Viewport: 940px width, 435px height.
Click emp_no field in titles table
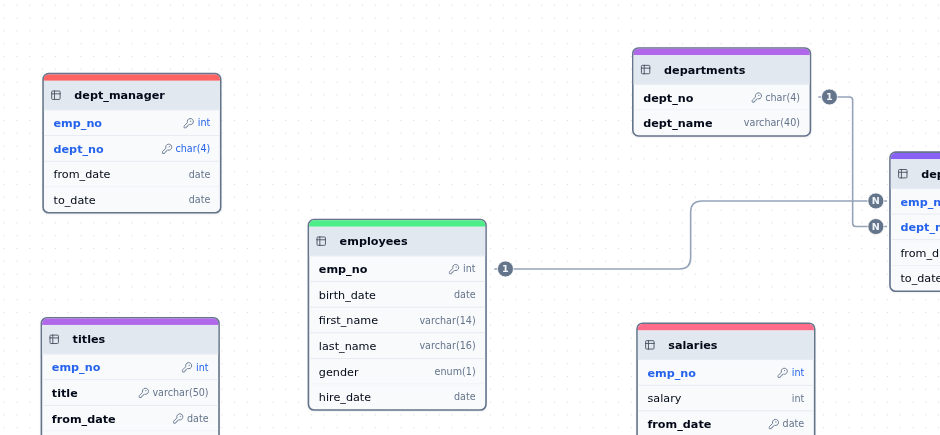(130, 367)
